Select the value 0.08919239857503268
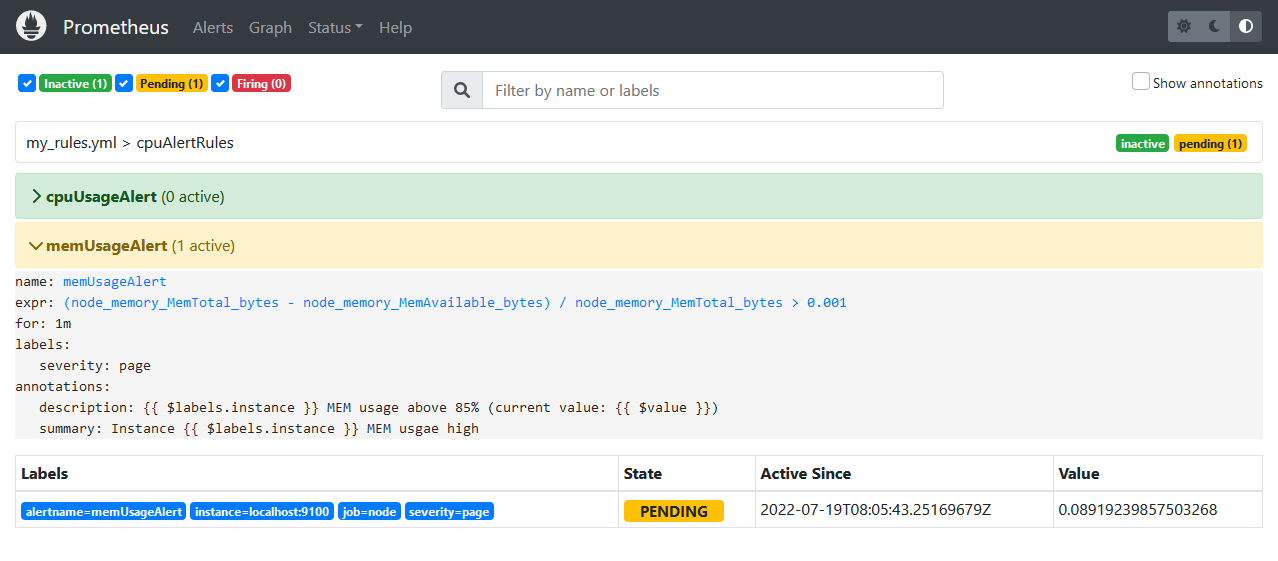Viewport: 1278px width, 561px height. [x=1138, y=510]
